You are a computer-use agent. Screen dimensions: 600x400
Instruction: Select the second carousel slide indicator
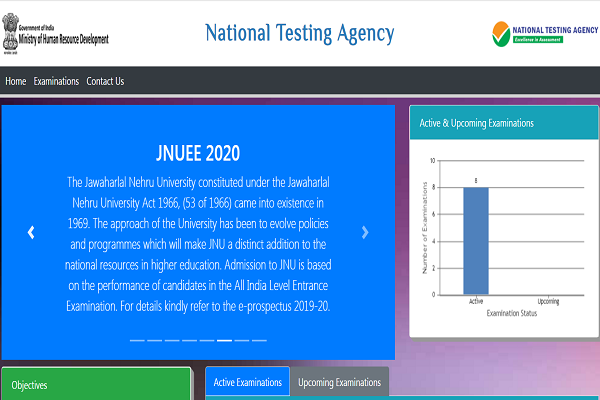coord(155,340)
